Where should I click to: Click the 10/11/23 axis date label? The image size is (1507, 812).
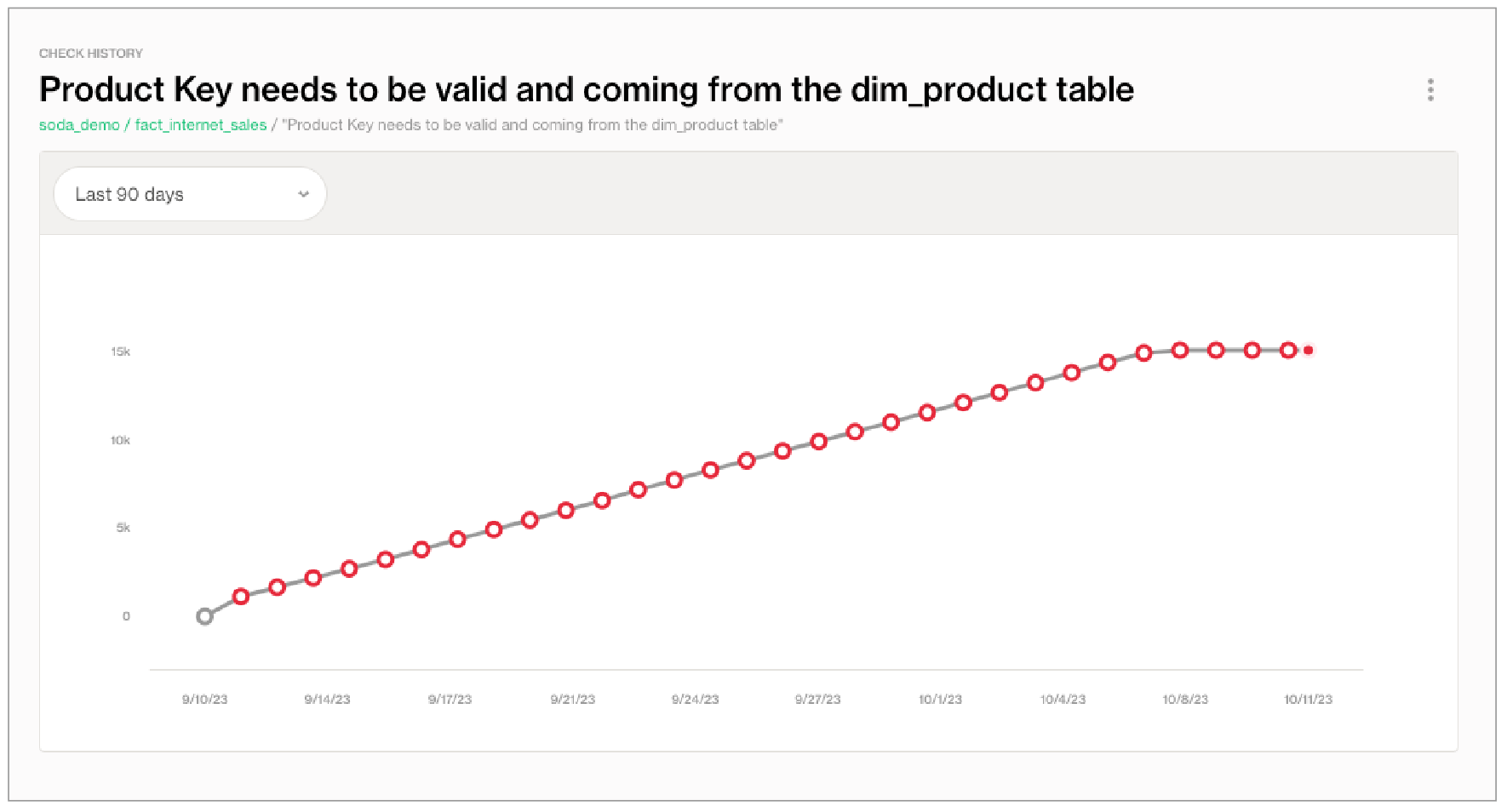[x=1308, y=699]
